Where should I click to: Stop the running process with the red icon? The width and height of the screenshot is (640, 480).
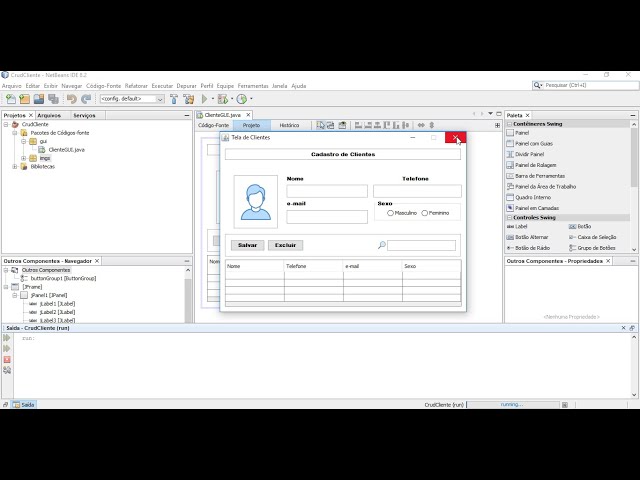click(7, 360)
